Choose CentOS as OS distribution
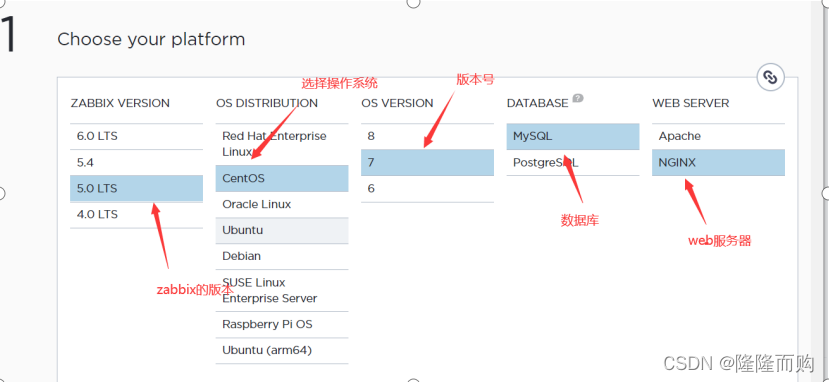The height and width of the screenshot is (382, 829). pyautogui.click(x=282, y=179)
